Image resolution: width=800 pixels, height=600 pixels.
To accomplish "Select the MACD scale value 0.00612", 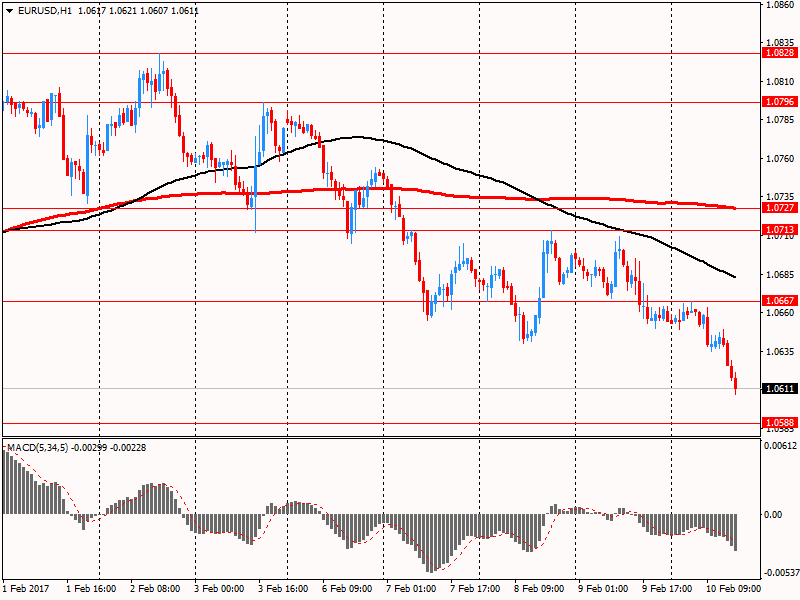I will coord(780,445).
